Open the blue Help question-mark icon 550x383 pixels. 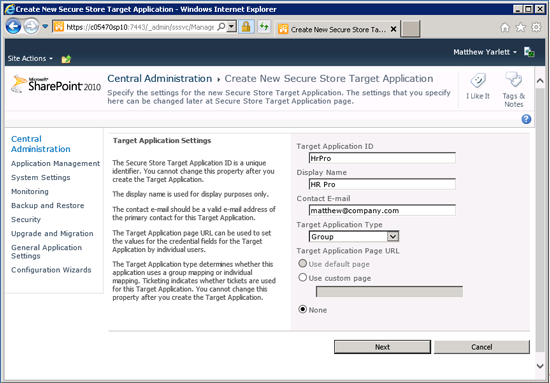526,119
